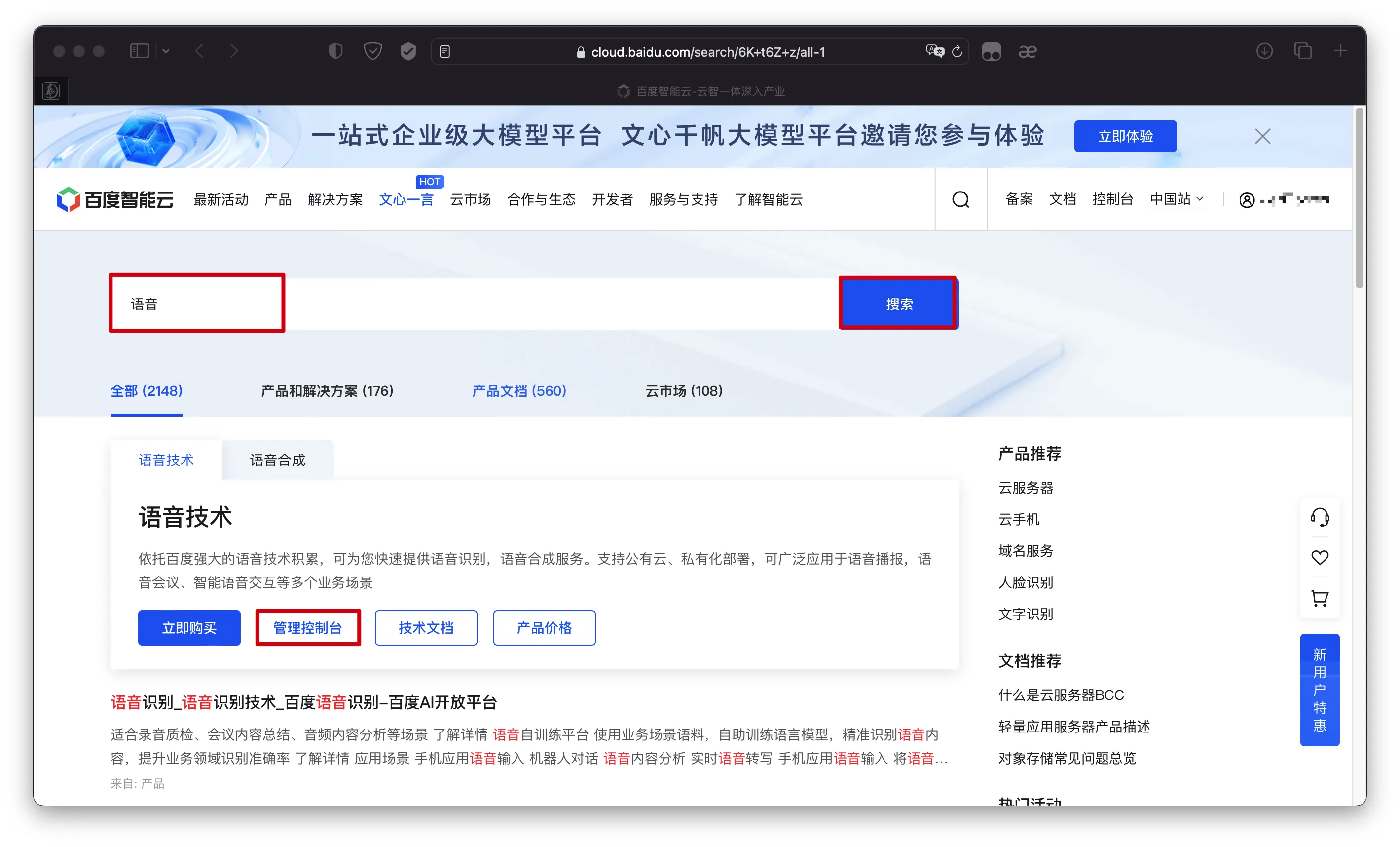1400x847 pixels.
Task: Reload the page
Action: pyautogui.click(x=958, y=51)
